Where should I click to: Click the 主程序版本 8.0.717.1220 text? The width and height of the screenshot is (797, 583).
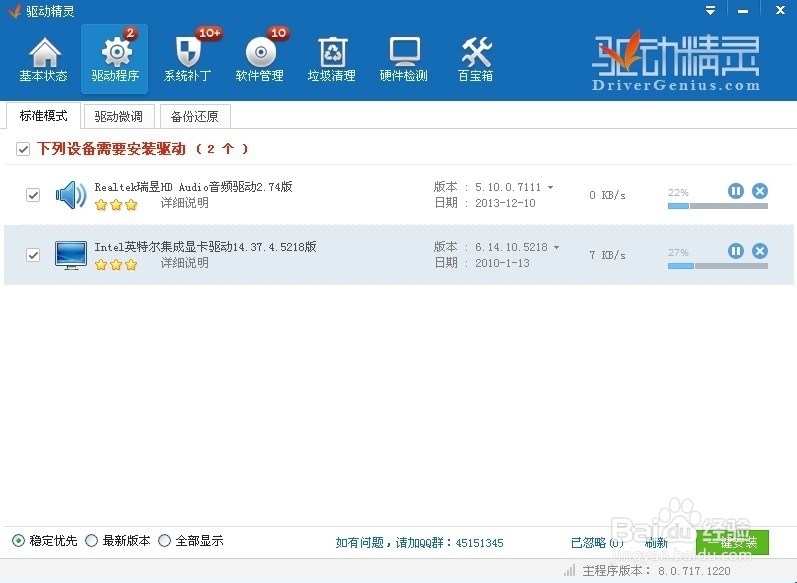click(657, 571)
